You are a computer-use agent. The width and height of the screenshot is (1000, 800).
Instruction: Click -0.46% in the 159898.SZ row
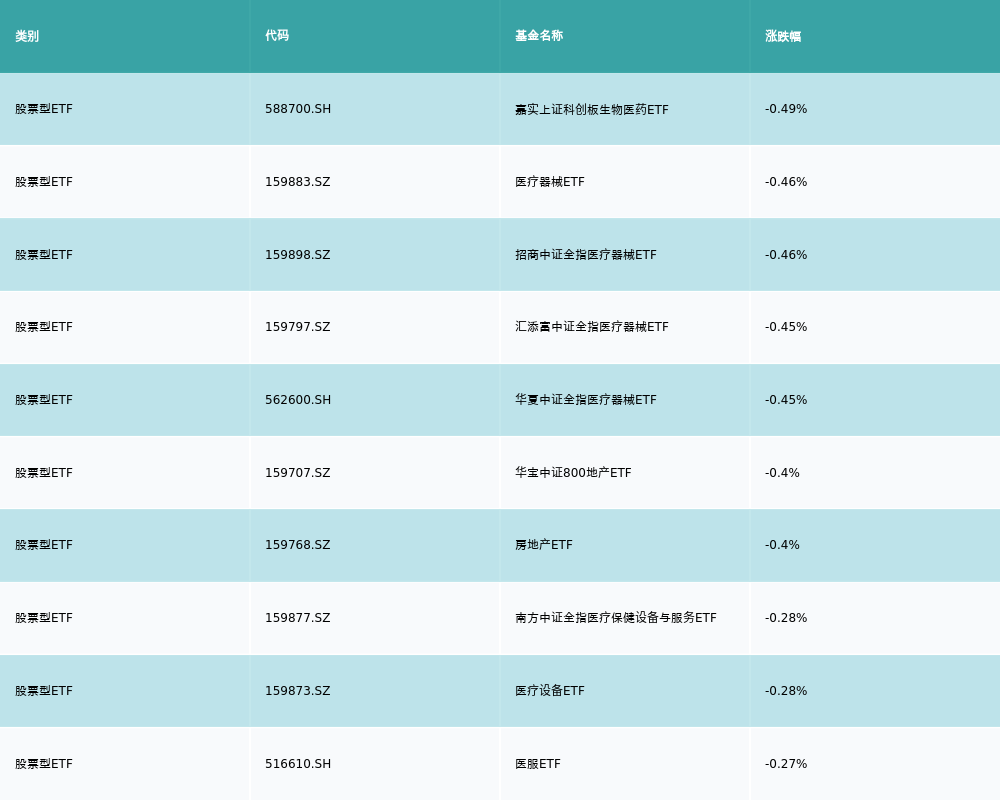[786, 255]
